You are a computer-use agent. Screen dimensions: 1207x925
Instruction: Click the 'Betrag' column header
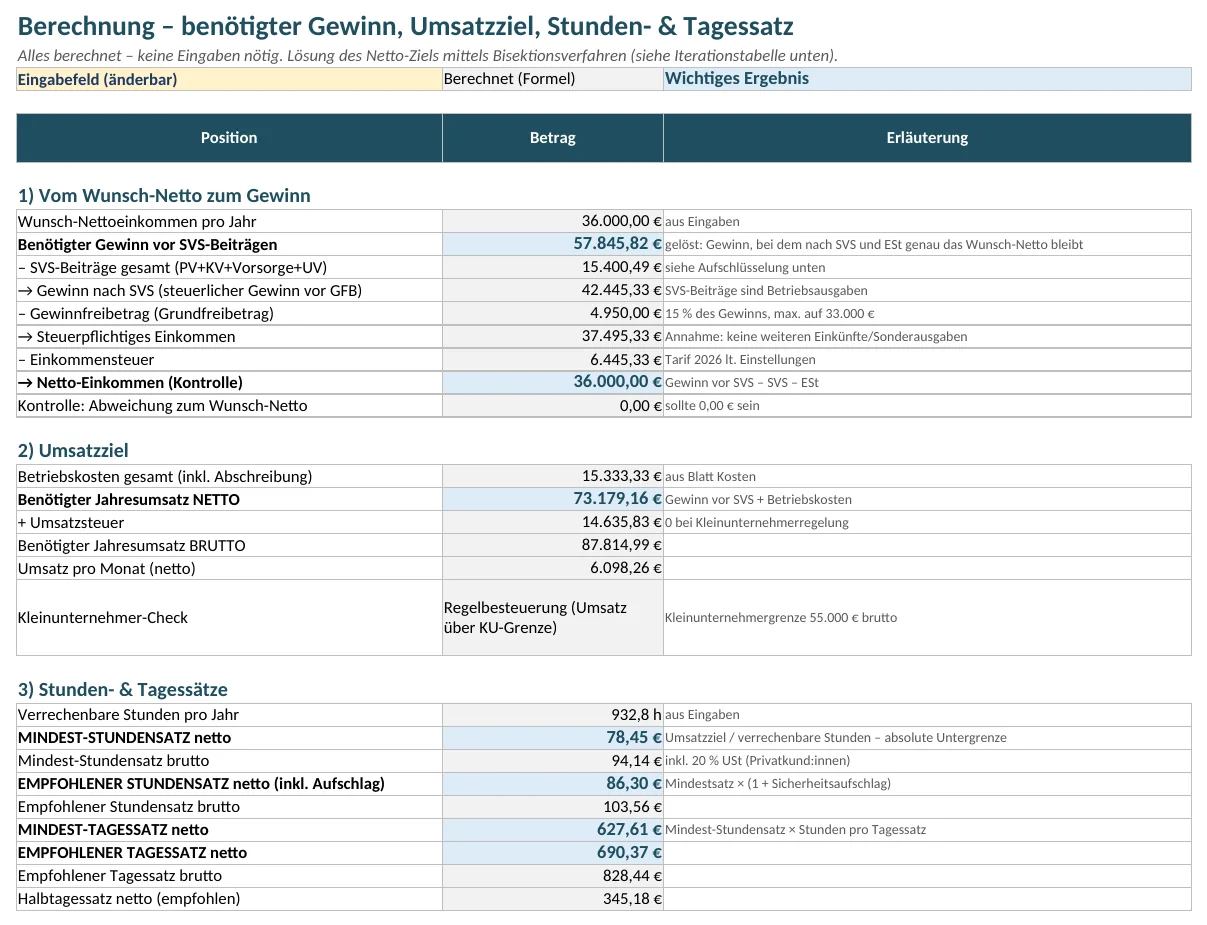[x=553, y=138]
